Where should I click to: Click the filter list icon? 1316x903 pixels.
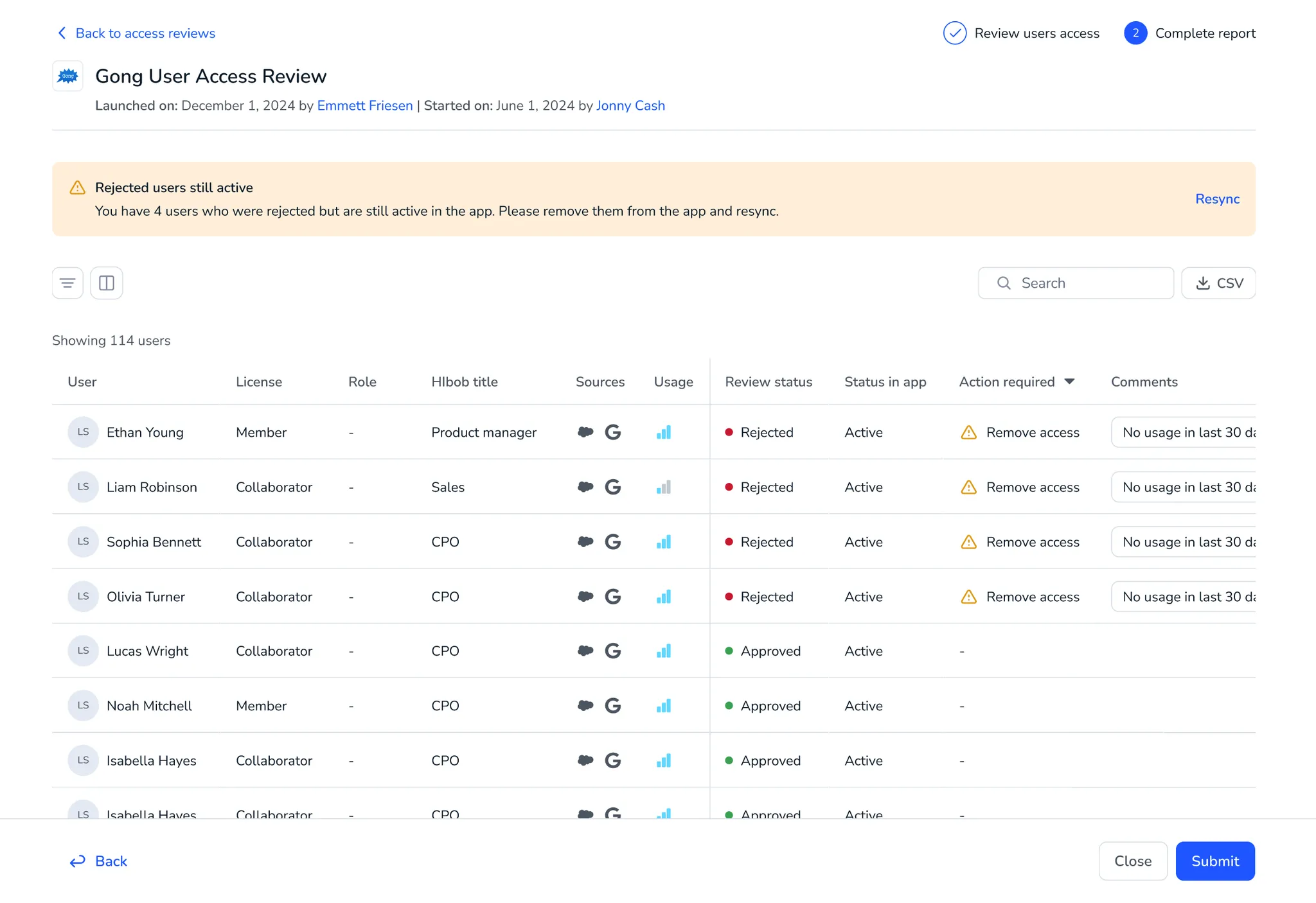67,283
